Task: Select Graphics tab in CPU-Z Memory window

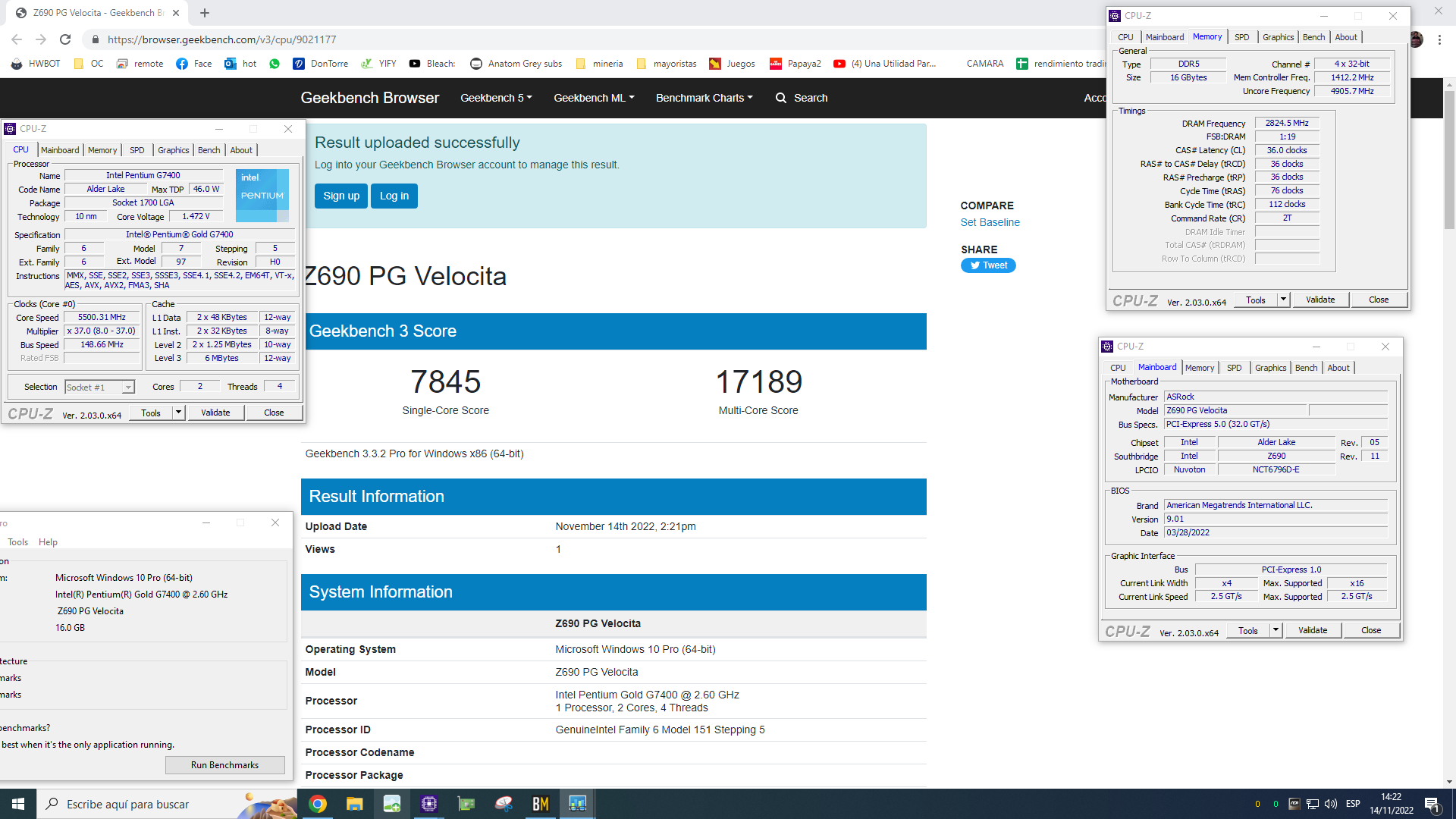Action: 1278,37
